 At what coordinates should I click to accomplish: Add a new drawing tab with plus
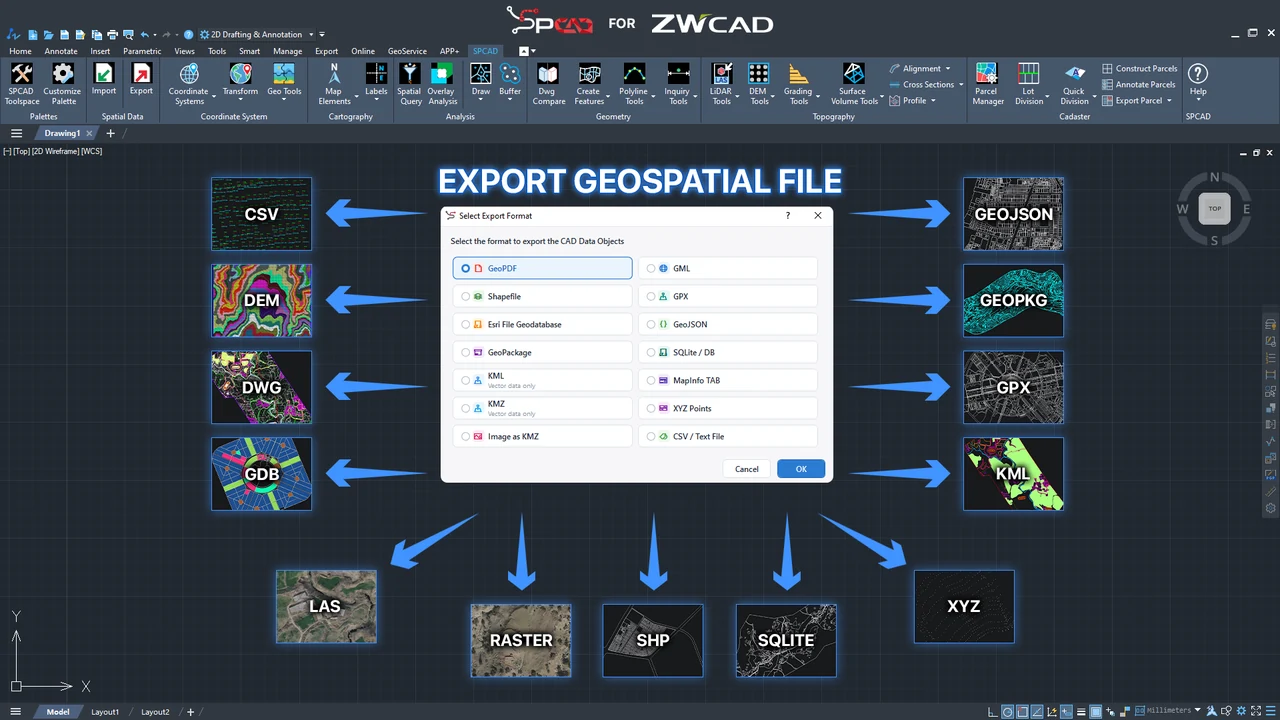point(111,133)
